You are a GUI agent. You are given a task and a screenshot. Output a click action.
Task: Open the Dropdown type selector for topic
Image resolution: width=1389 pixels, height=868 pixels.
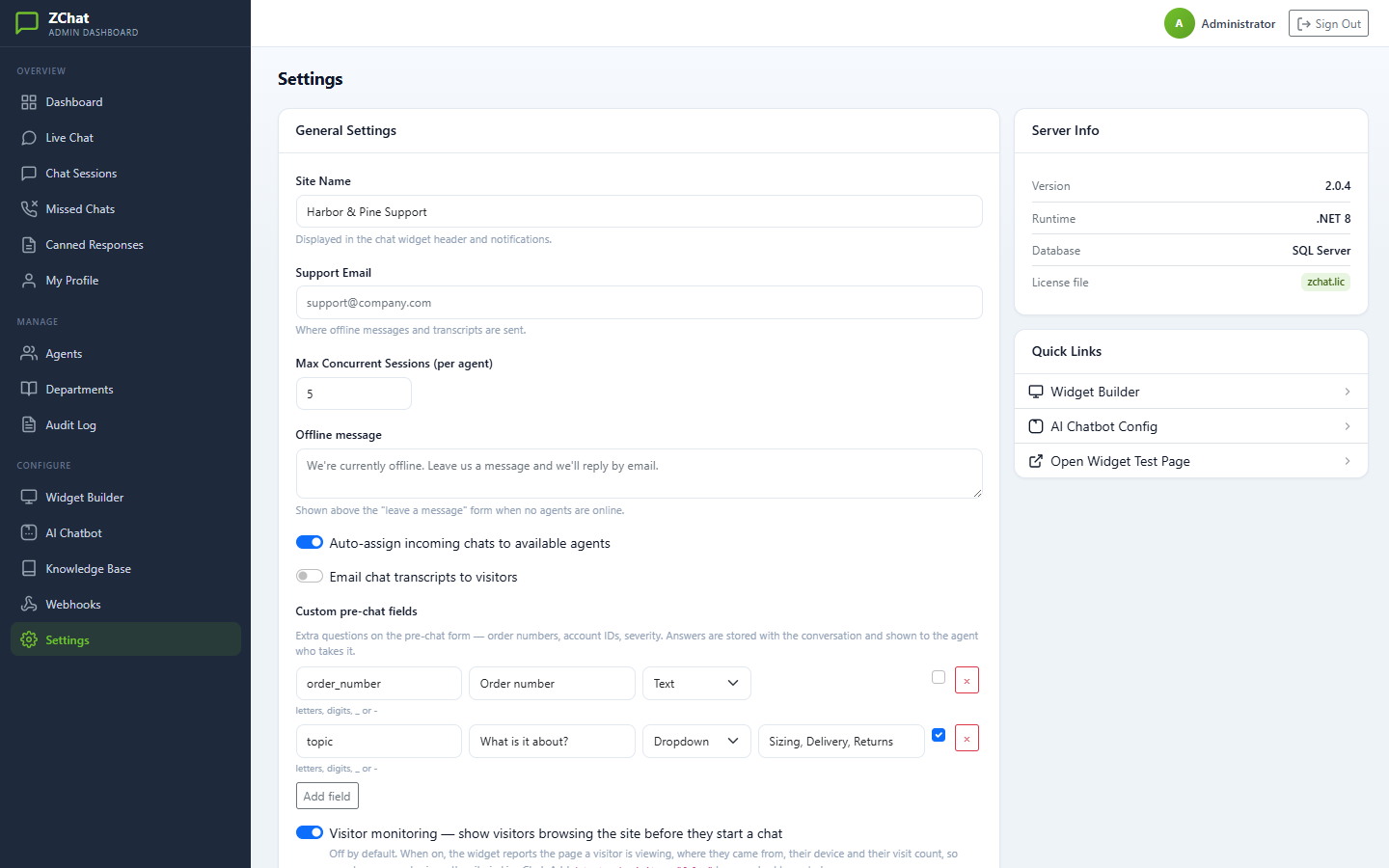[x=696, y=742]
